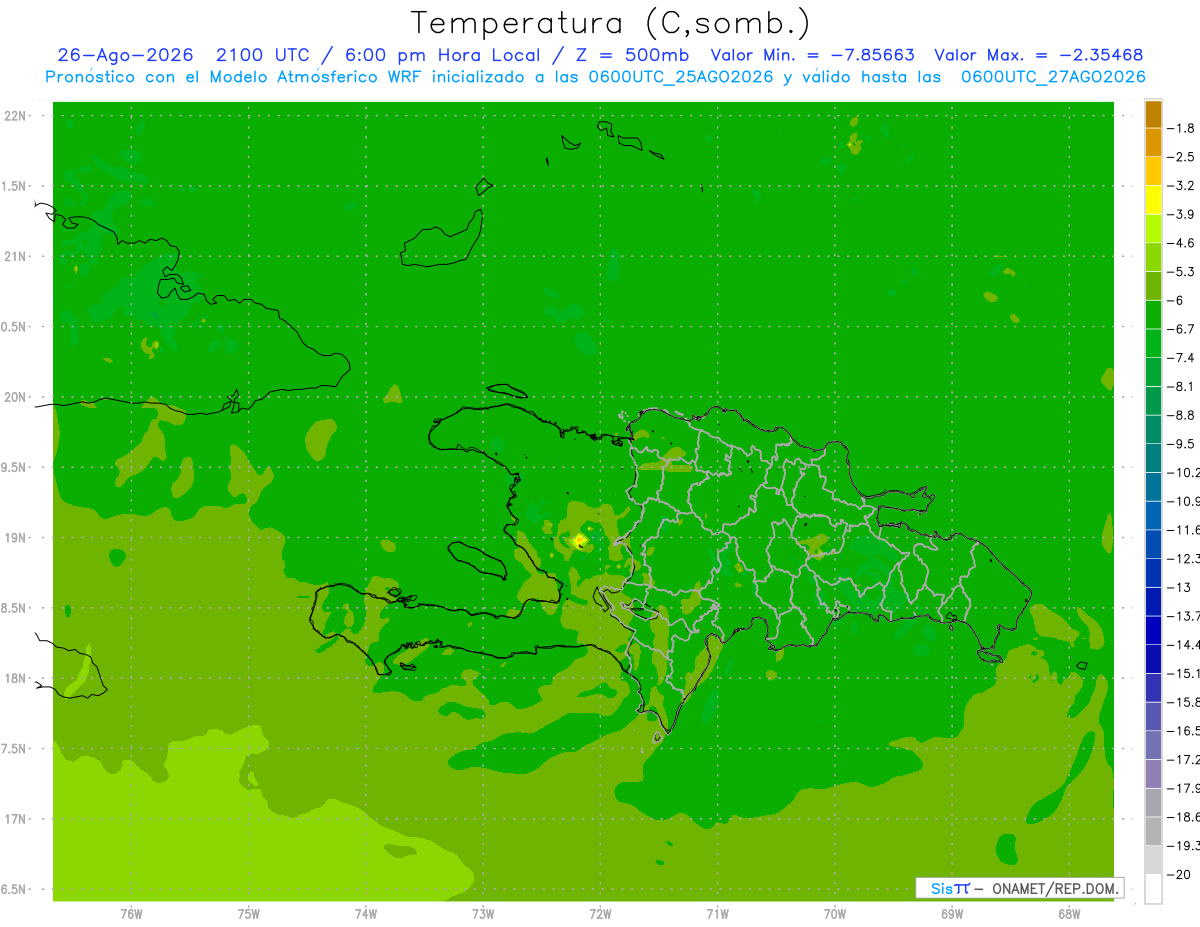This screenshot has width=1200, height=927.
Task: Click the '18N' latitude label
Action: tap(15, 678)
